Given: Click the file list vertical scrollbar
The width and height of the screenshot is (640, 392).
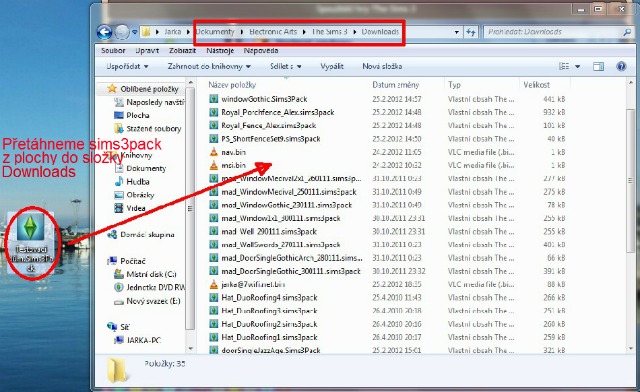Looking at the screenshot, I should (x=631, y=180).
